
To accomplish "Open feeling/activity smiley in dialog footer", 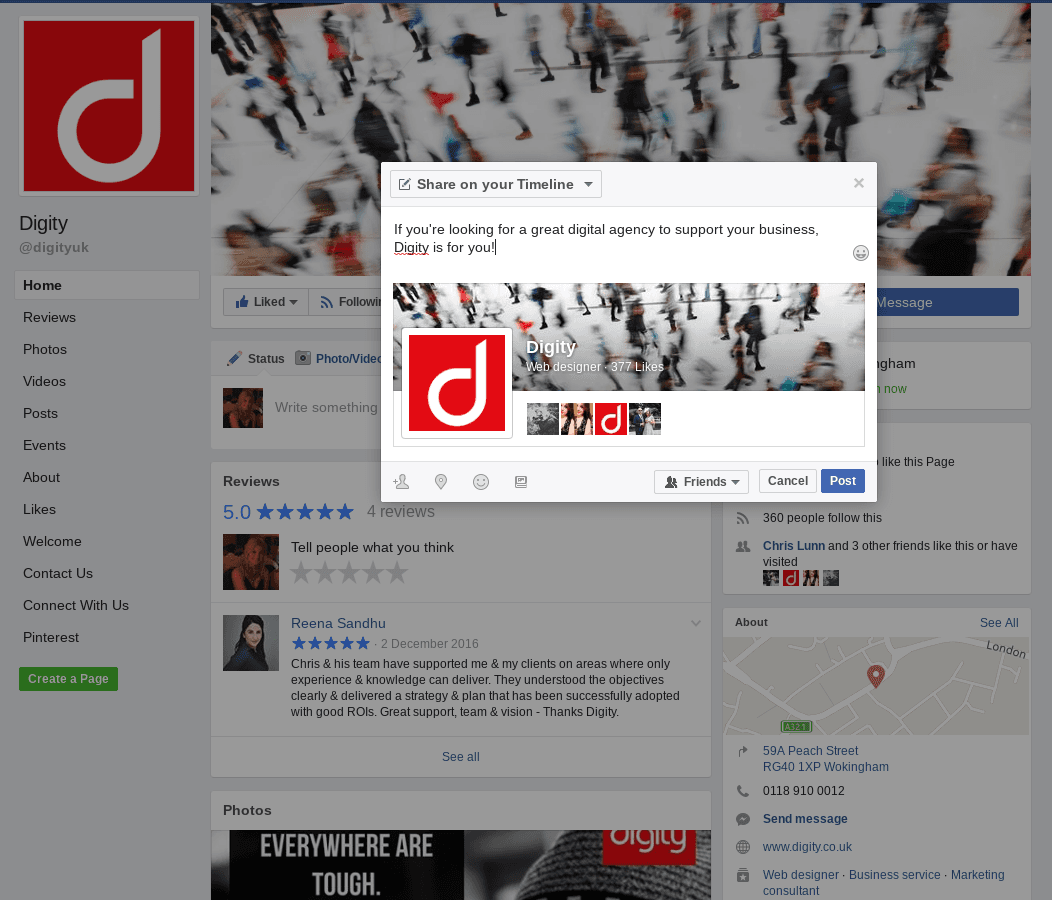I will tap(481, 481).
